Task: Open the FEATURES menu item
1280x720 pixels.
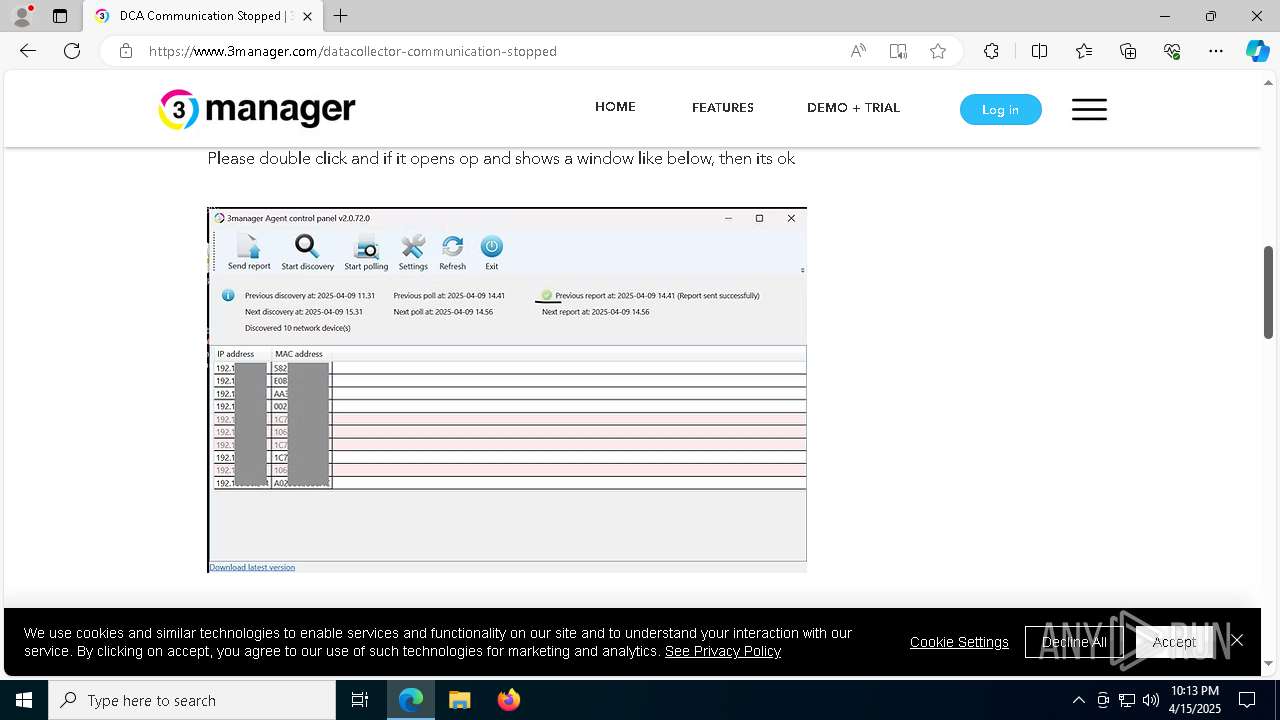Action: pos(723,107)
